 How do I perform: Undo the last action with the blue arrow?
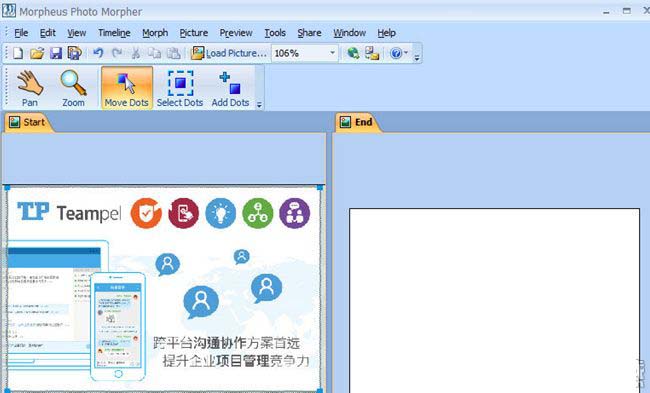(98, 53)
